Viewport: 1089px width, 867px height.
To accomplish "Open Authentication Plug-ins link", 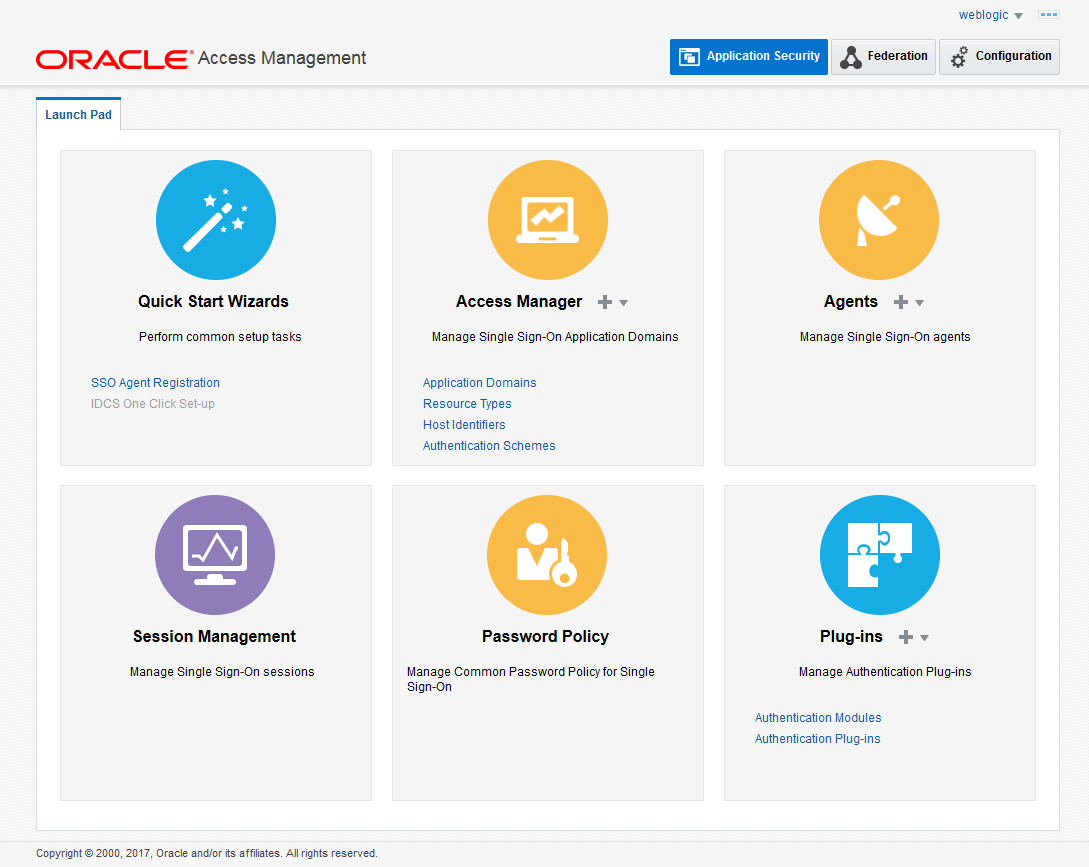I will [817, 738].
